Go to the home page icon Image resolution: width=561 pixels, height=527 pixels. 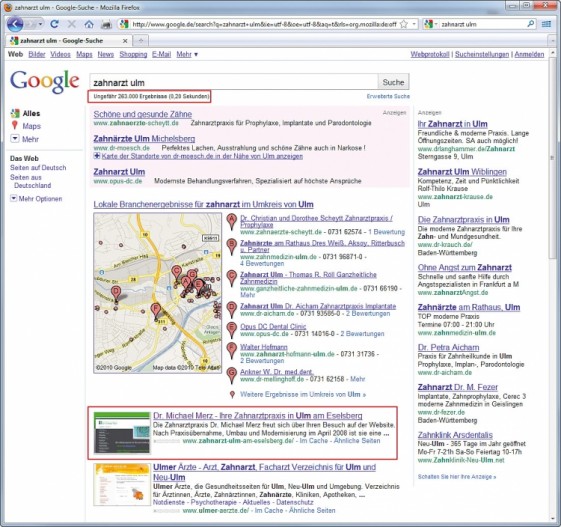tap(89, 24)
